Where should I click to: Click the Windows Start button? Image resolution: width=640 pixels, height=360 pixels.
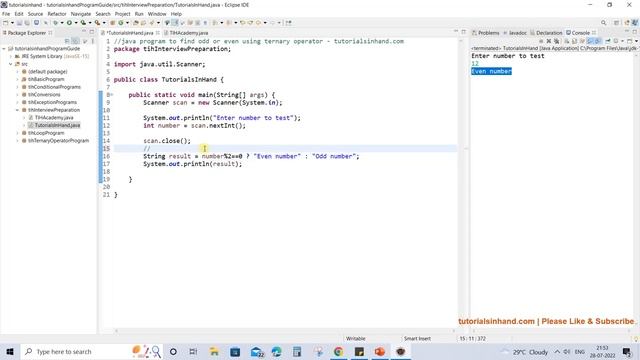pos(10,351)
